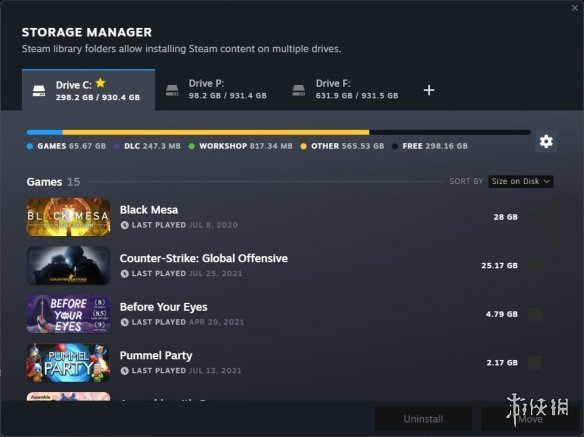Click the green WORKSHOP legend dot
The width and height of the screenshot is (584, 437).
[192, 146]
